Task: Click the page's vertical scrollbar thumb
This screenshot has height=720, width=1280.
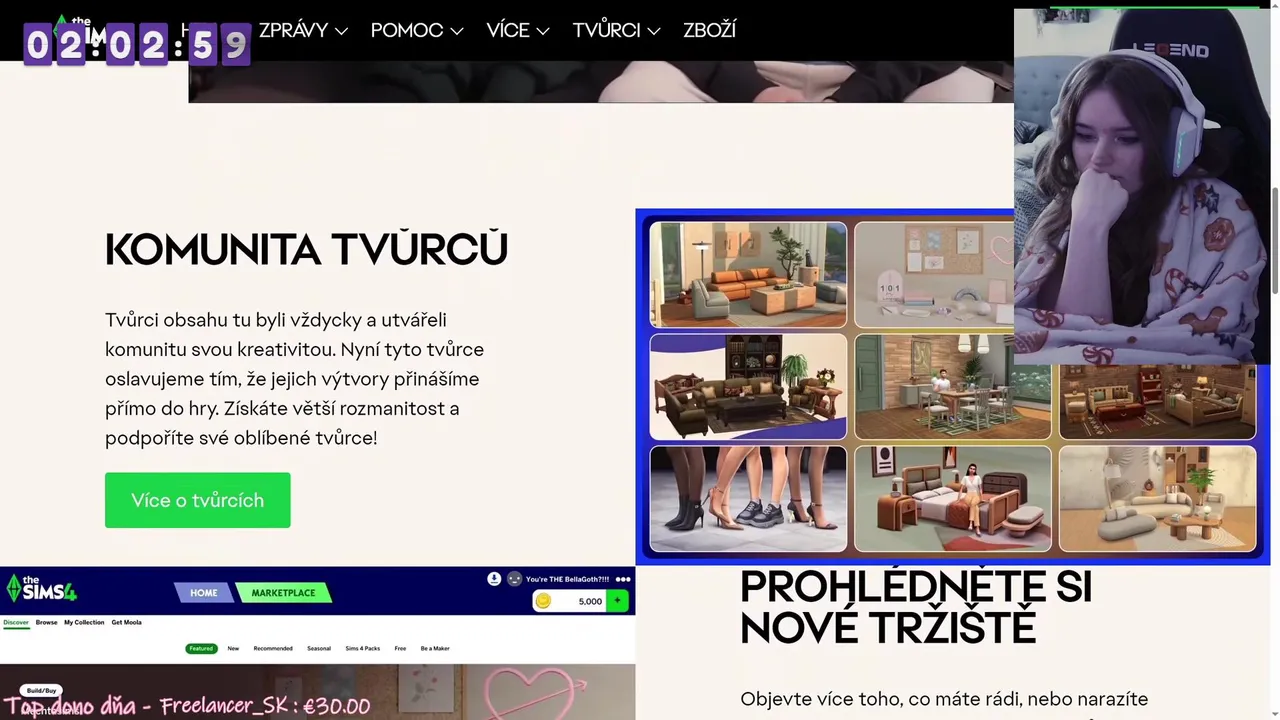Action: coord(1275,240)
